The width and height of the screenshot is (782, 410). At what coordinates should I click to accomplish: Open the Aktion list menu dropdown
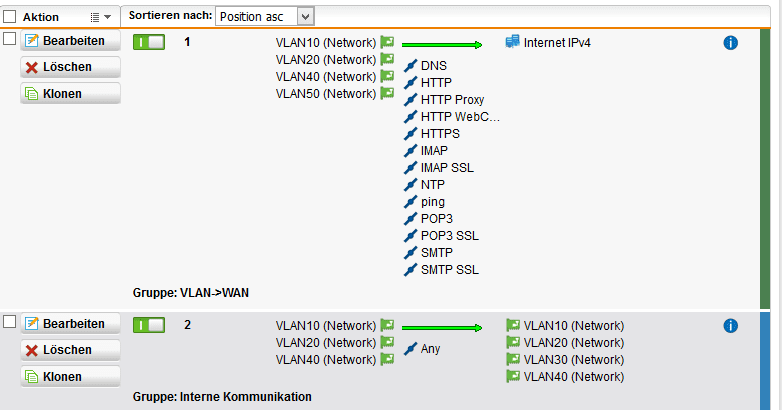coord(100,17)
